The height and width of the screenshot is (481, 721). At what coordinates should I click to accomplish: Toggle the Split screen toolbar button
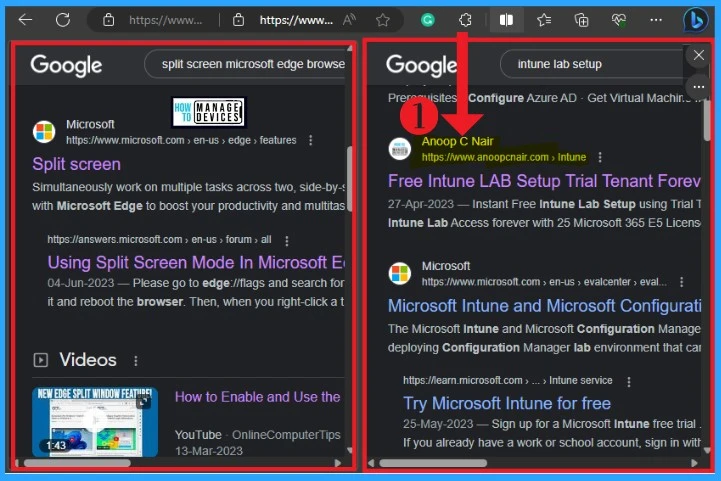click(506, 20)
